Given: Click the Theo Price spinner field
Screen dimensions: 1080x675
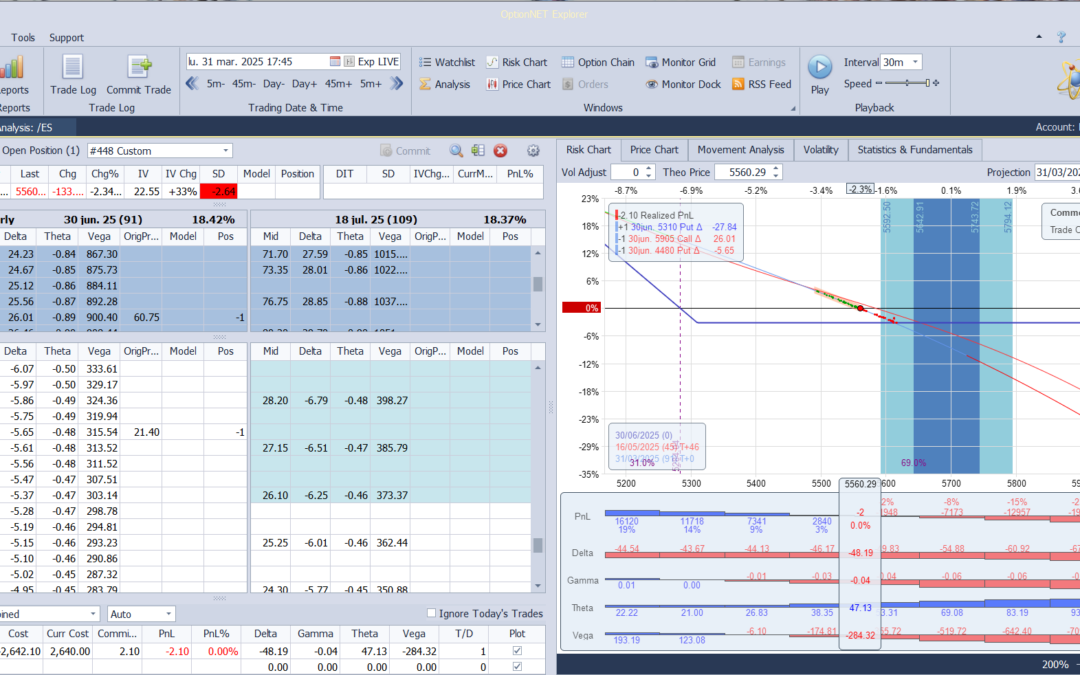Looking at the screenshot, I should tap(749, 172).
